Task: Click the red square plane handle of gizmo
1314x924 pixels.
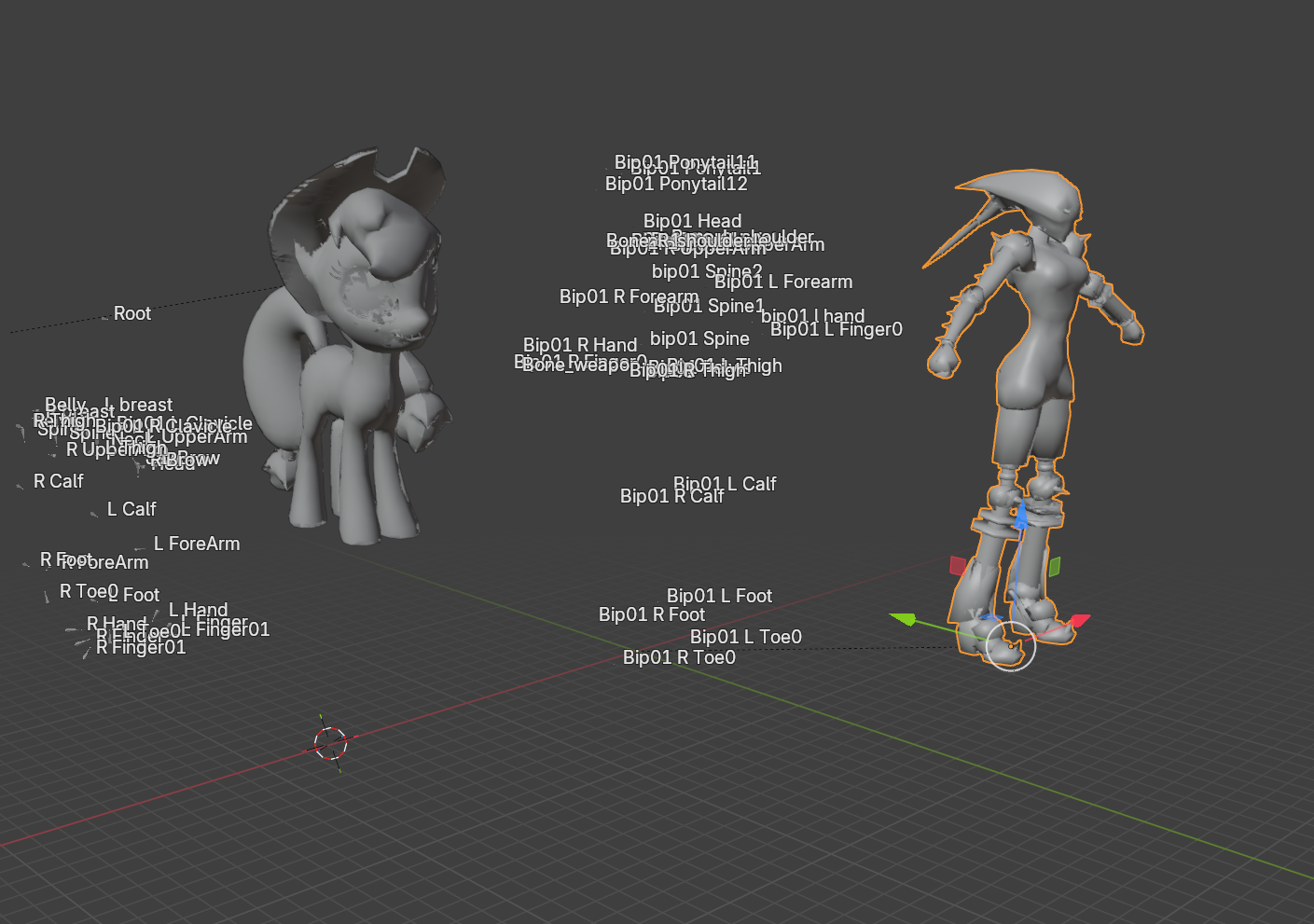Action: 958,565
